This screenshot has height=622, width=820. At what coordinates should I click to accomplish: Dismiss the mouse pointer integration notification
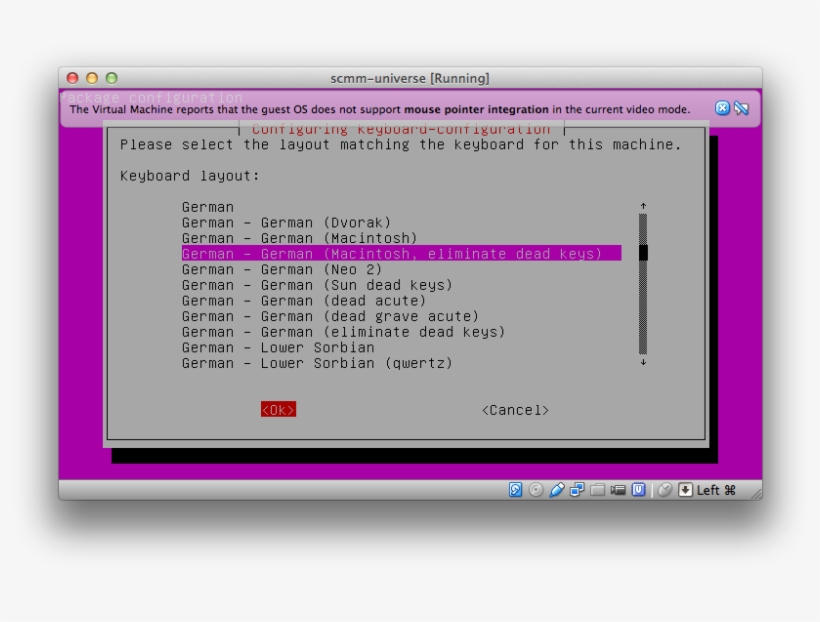722,108
